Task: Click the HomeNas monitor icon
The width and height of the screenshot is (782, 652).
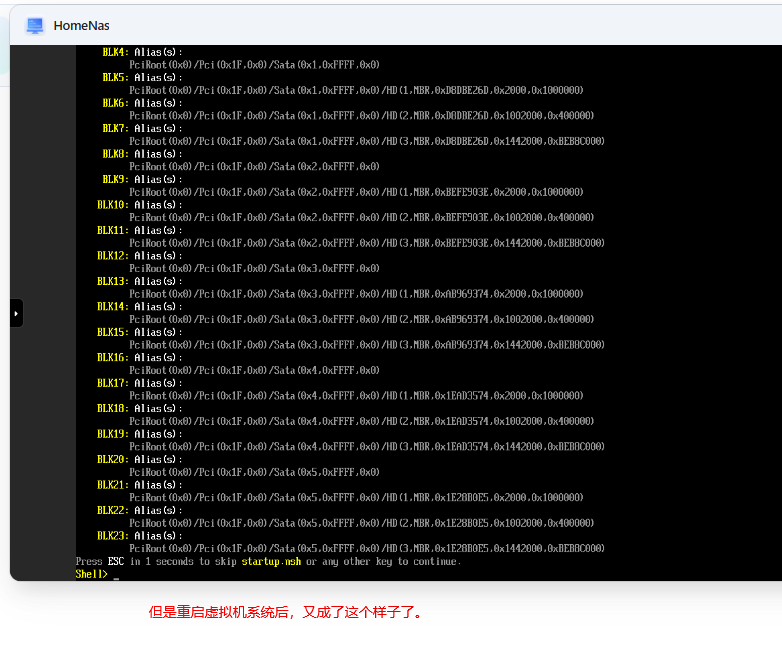Action: [x=35, y=25]
